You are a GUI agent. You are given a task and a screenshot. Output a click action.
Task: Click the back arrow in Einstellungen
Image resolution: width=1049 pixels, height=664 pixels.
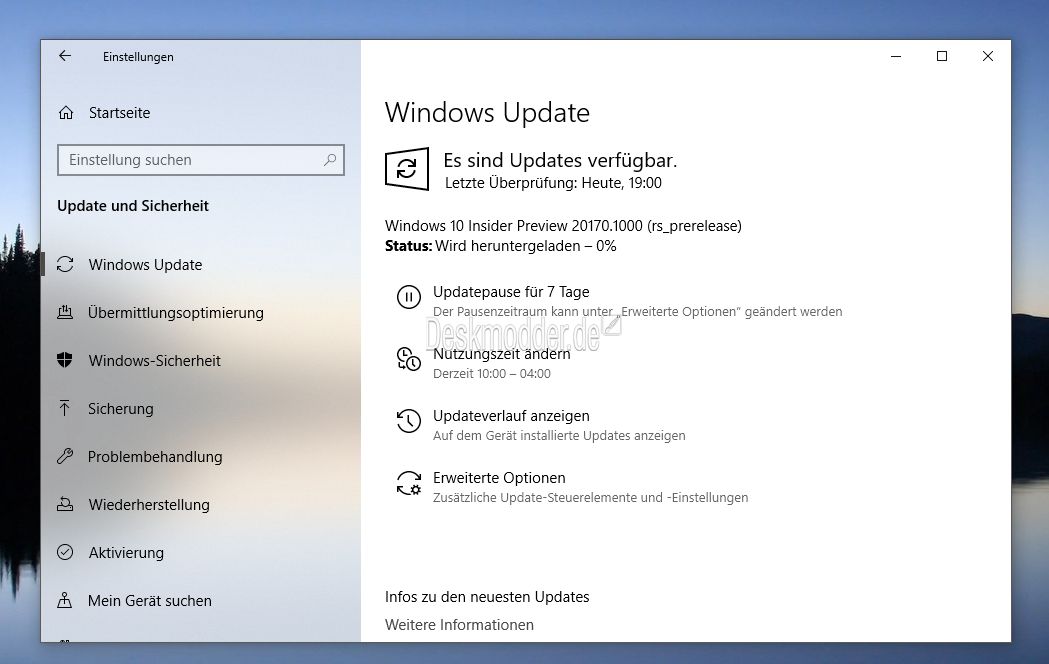pos(65,57)
